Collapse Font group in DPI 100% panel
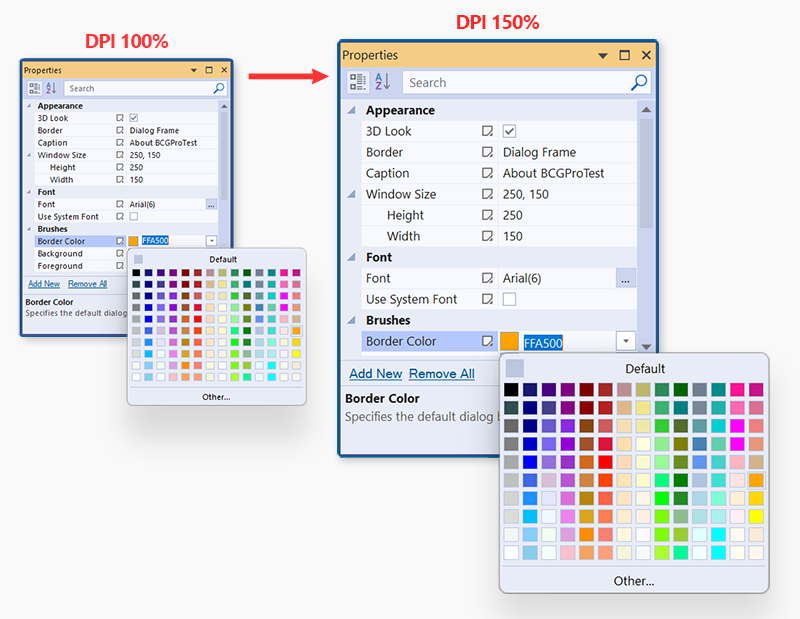The image size is (800, 619). pyautogui.click(x=29, y=192)
